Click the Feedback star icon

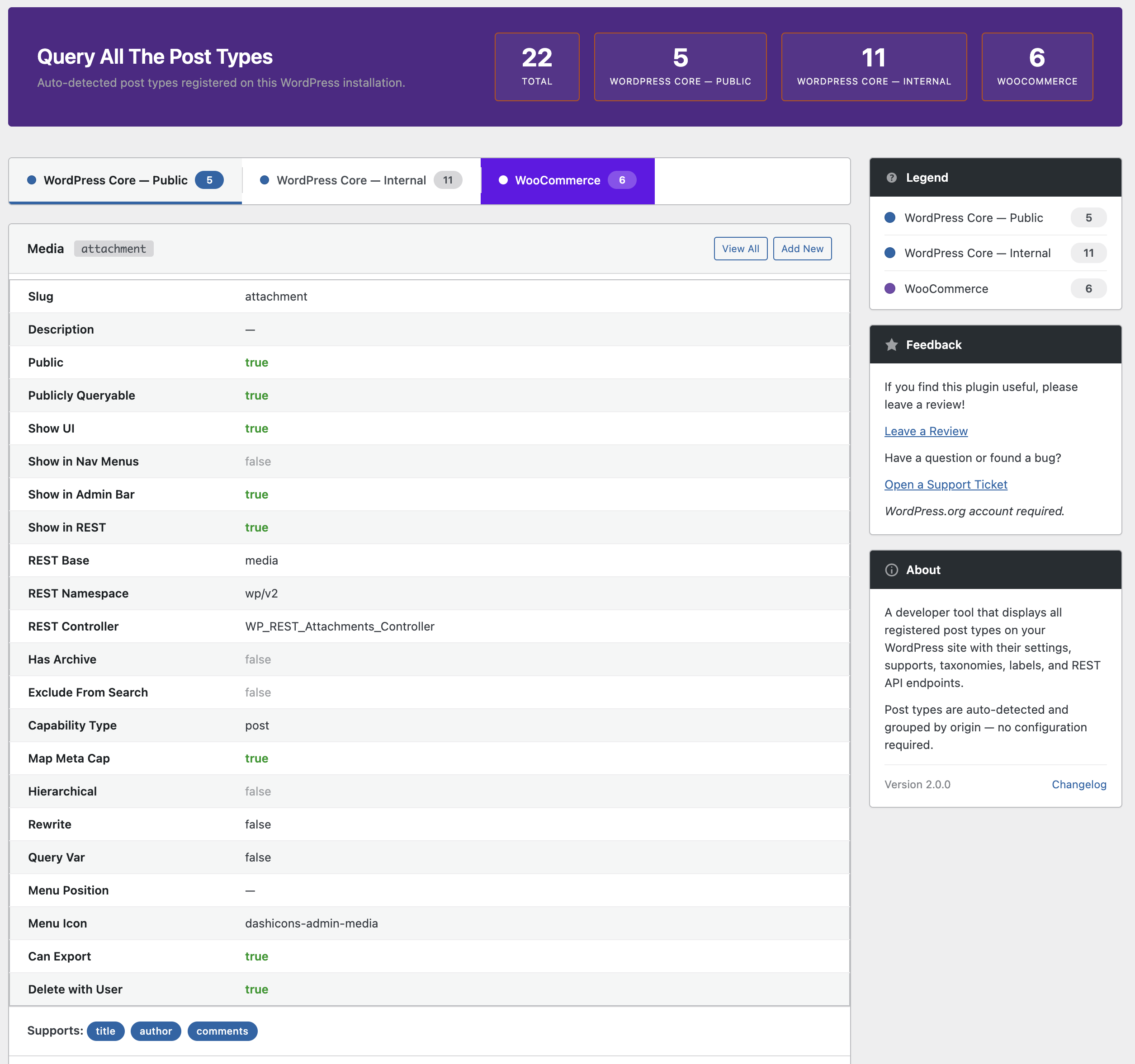click(891, 345)
